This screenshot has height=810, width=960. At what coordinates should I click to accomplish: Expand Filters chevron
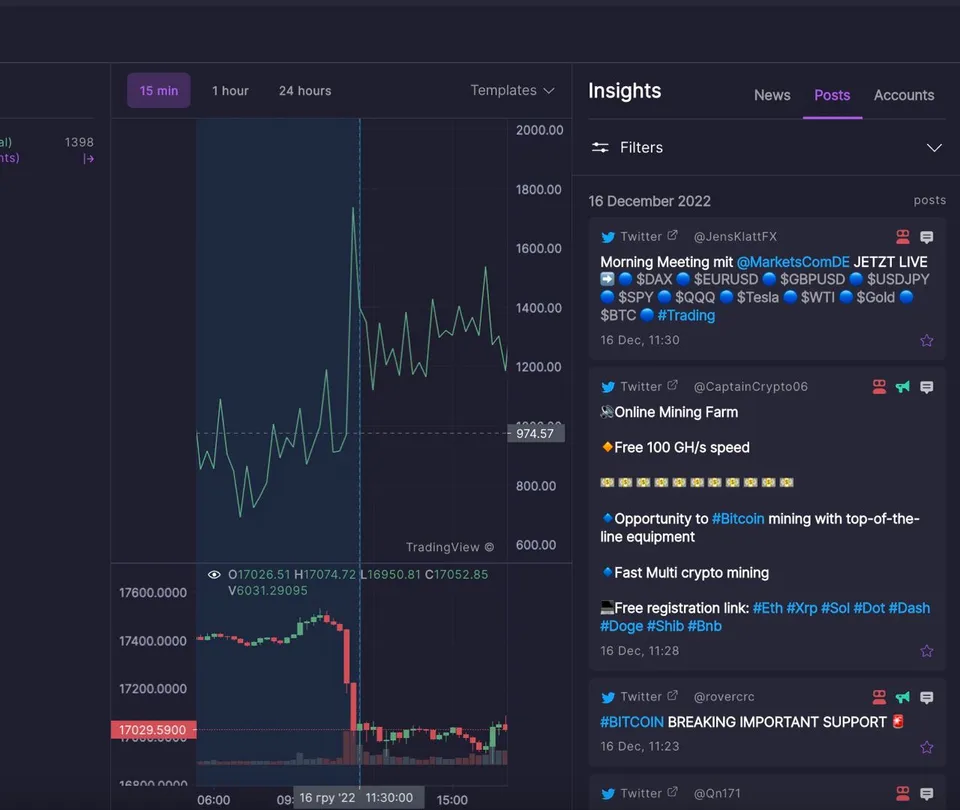tap(934, 148)
